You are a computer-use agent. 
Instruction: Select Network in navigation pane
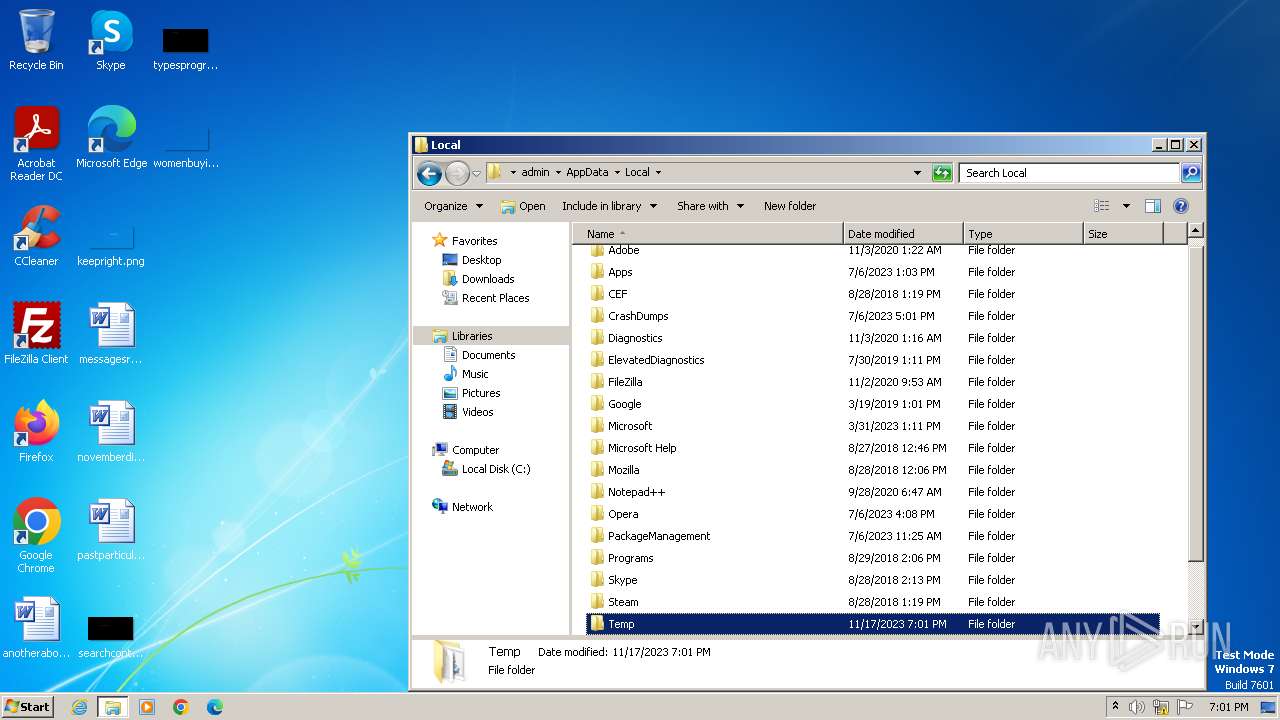click(471, 507)
